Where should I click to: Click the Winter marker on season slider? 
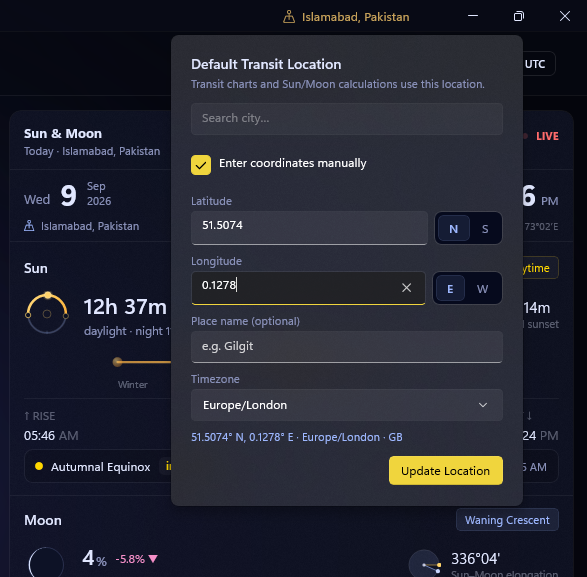(118, 362)
